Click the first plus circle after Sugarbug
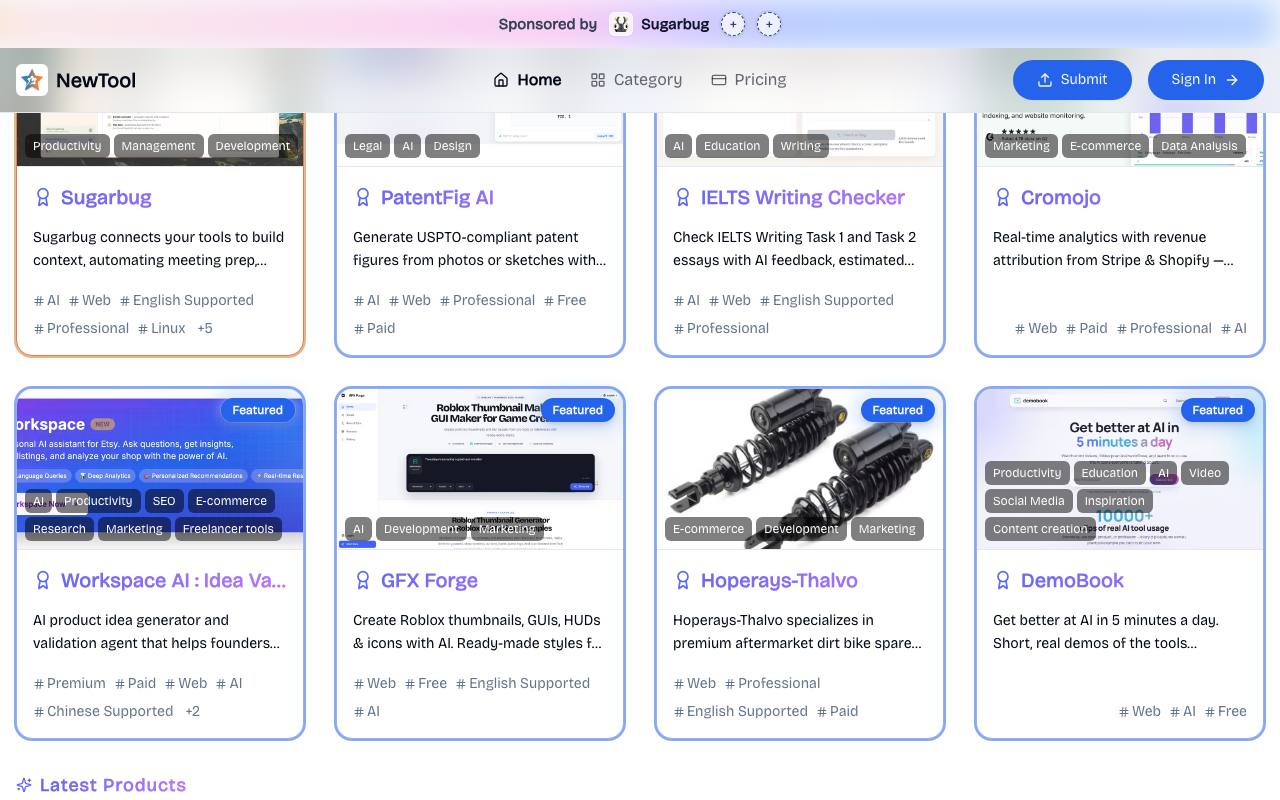Viewport: 1280px width, 800px height. [733, 24]
